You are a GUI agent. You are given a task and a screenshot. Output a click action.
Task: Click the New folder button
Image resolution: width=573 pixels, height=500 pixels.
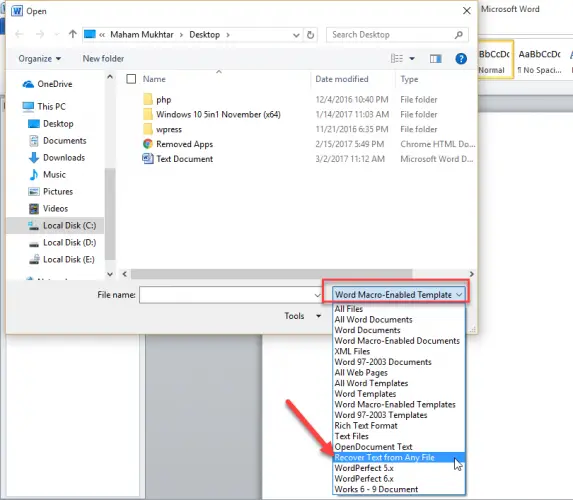(x=103, y=58)
